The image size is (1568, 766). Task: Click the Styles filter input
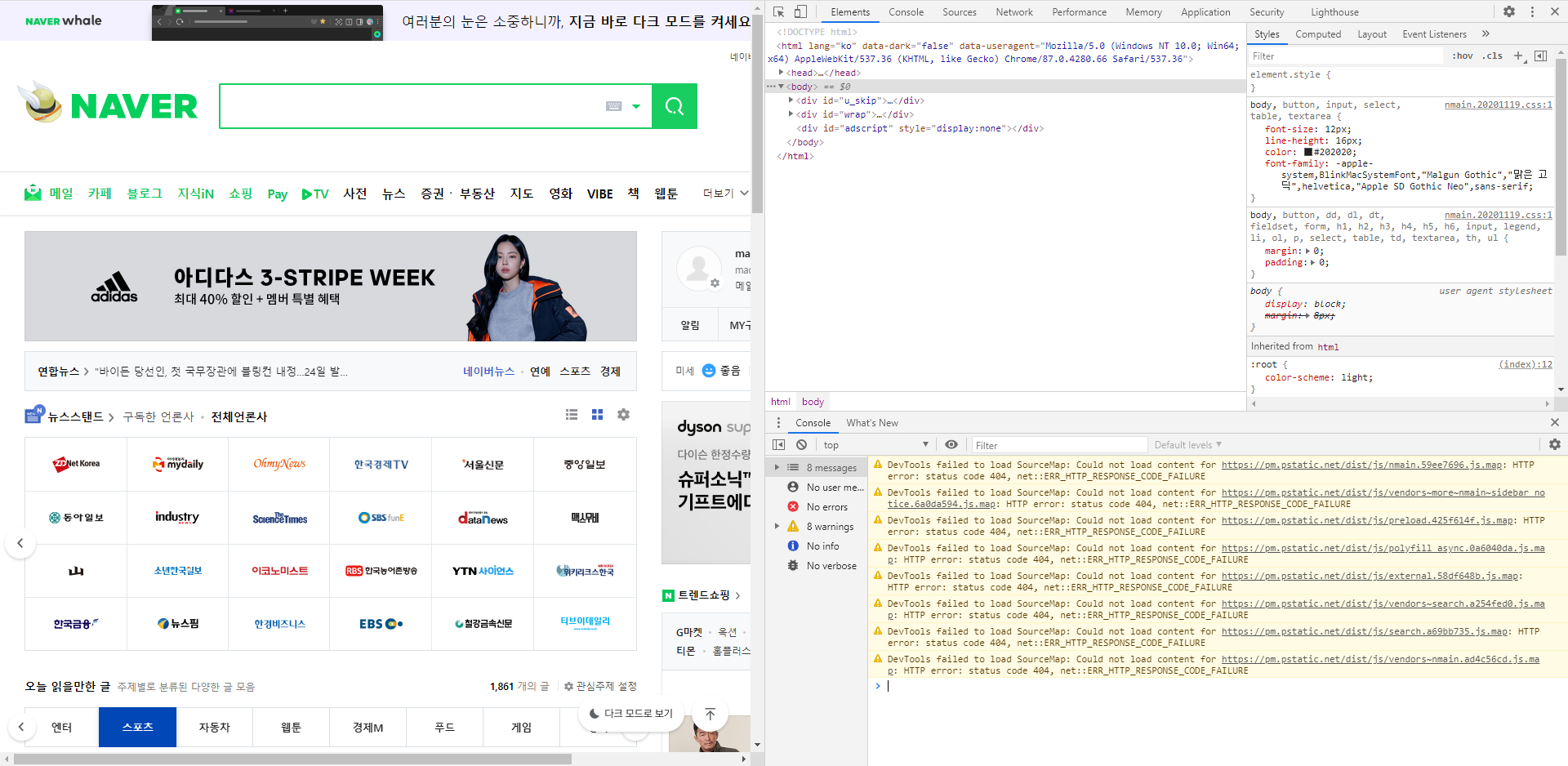coord(1346,56)
